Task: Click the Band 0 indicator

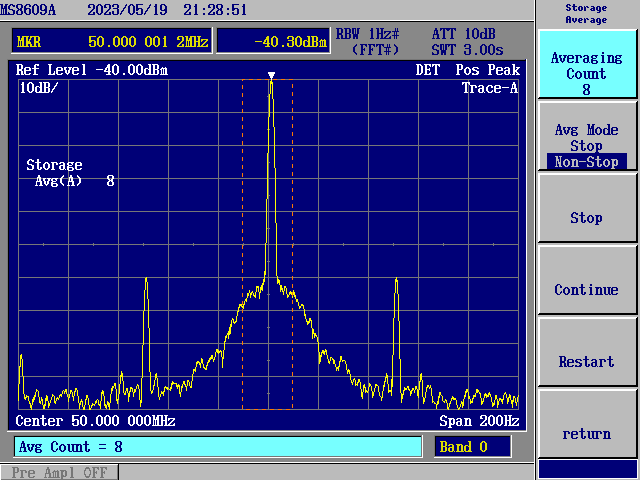Action: click(x=472, y=447)
